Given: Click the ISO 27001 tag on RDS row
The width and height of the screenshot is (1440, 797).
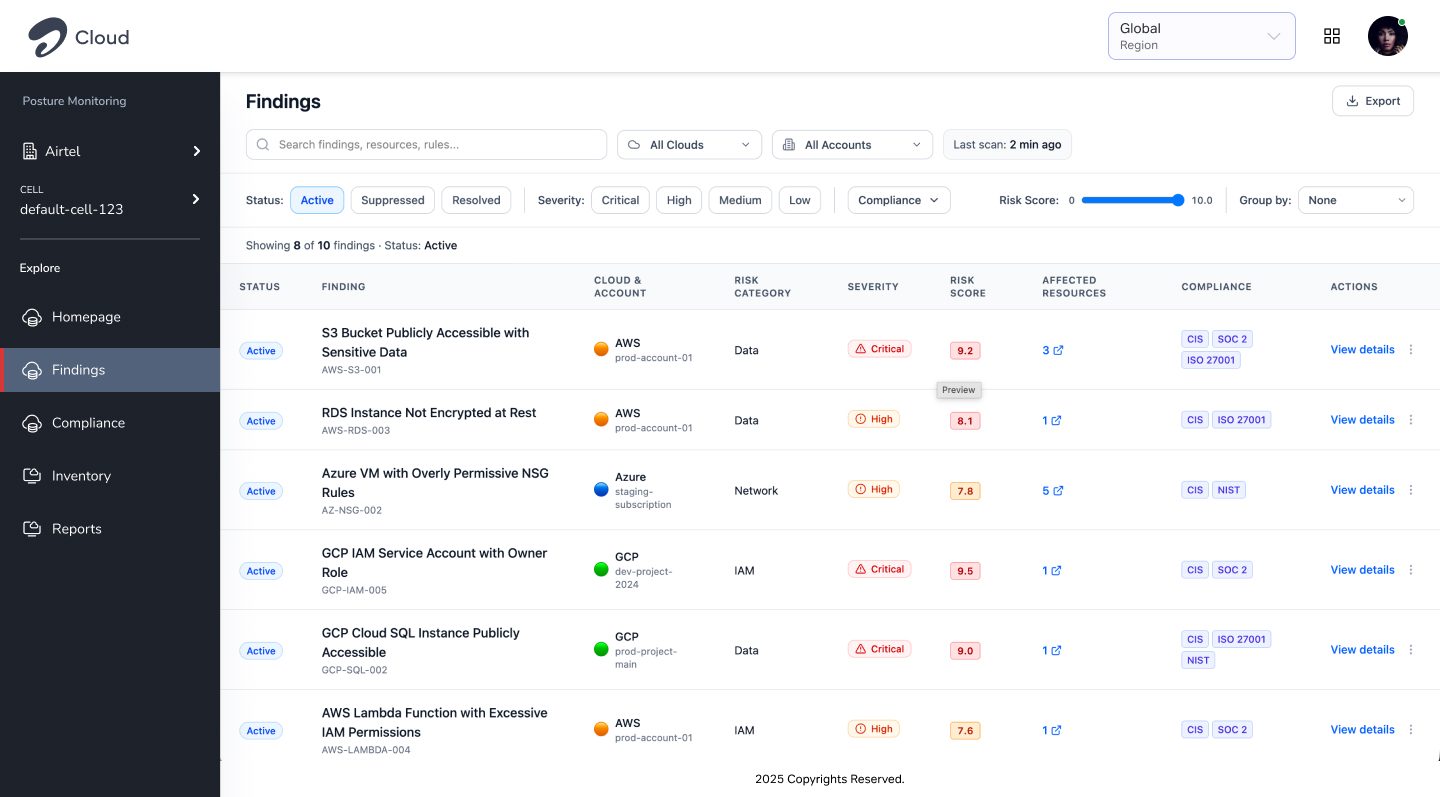Looking at the screenshot, I should 1241,420.
